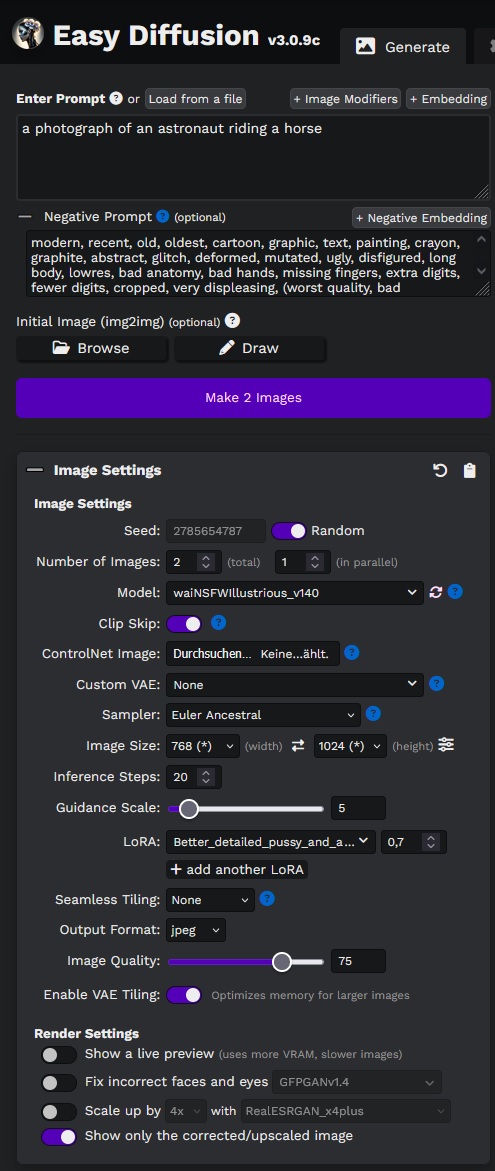The width and height of the screenshot is (495, 1171).
Task: Adjust the Guidance Scale slider
Action: click(x=246, y=808)
